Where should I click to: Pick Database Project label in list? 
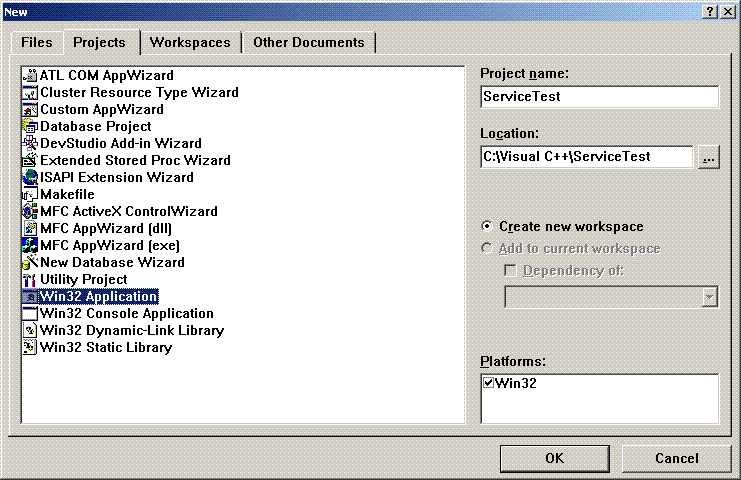click(x=96, y=127)
